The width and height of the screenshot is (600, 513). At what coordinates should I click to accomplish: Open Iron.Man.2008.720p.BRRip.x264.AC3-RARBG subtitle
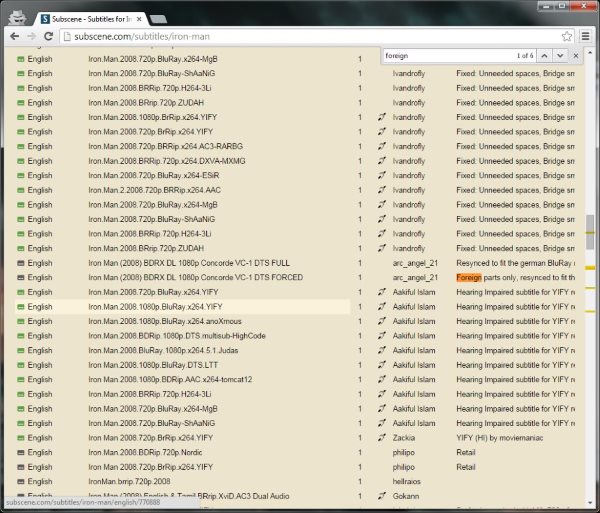pyautogui.click(x=165, y=146)
